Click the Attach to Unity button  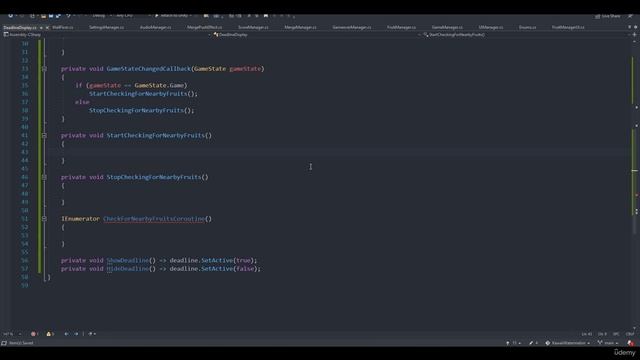point(173,16)
